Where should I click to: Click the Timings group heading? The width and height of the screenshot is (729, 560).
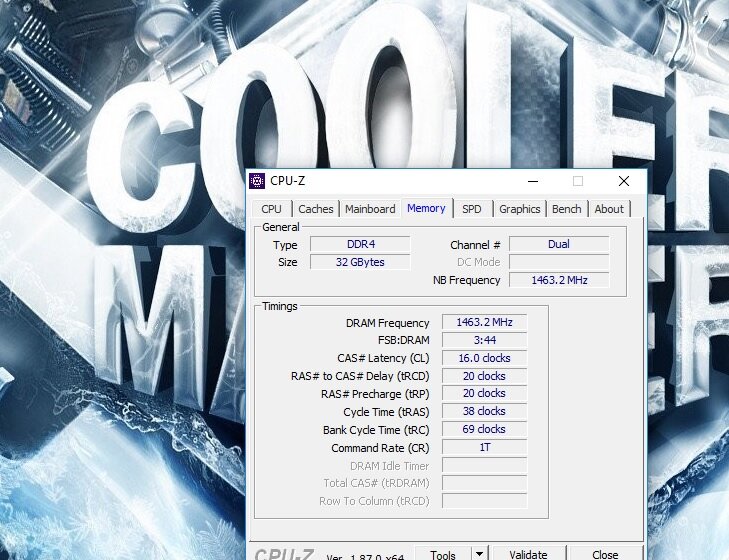pyautogui.click(x=279, y=307)
